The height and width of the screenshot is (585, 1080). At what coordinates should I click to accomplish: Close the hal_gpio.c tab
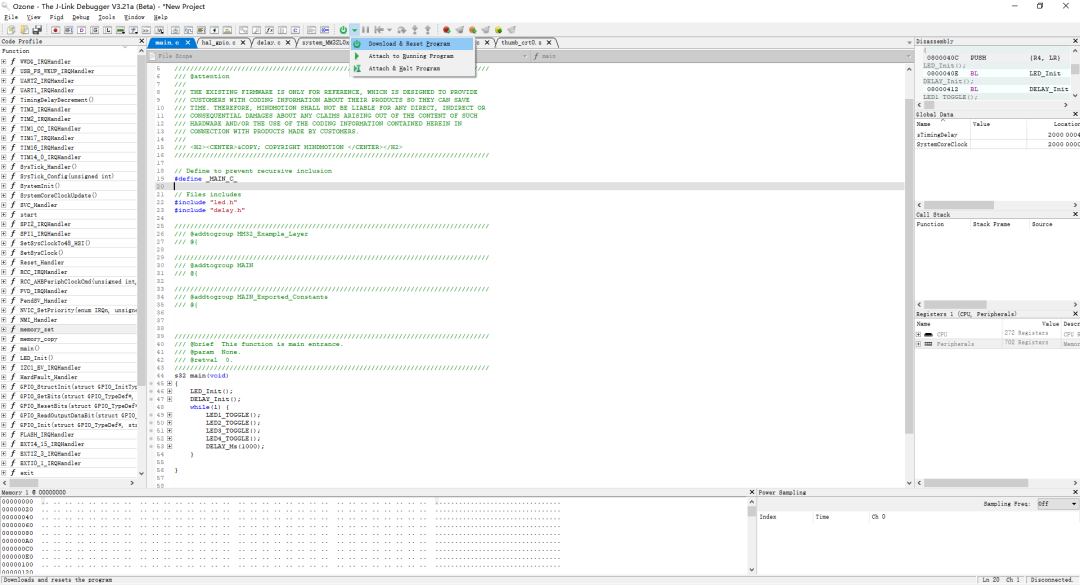tap(242, 43)
